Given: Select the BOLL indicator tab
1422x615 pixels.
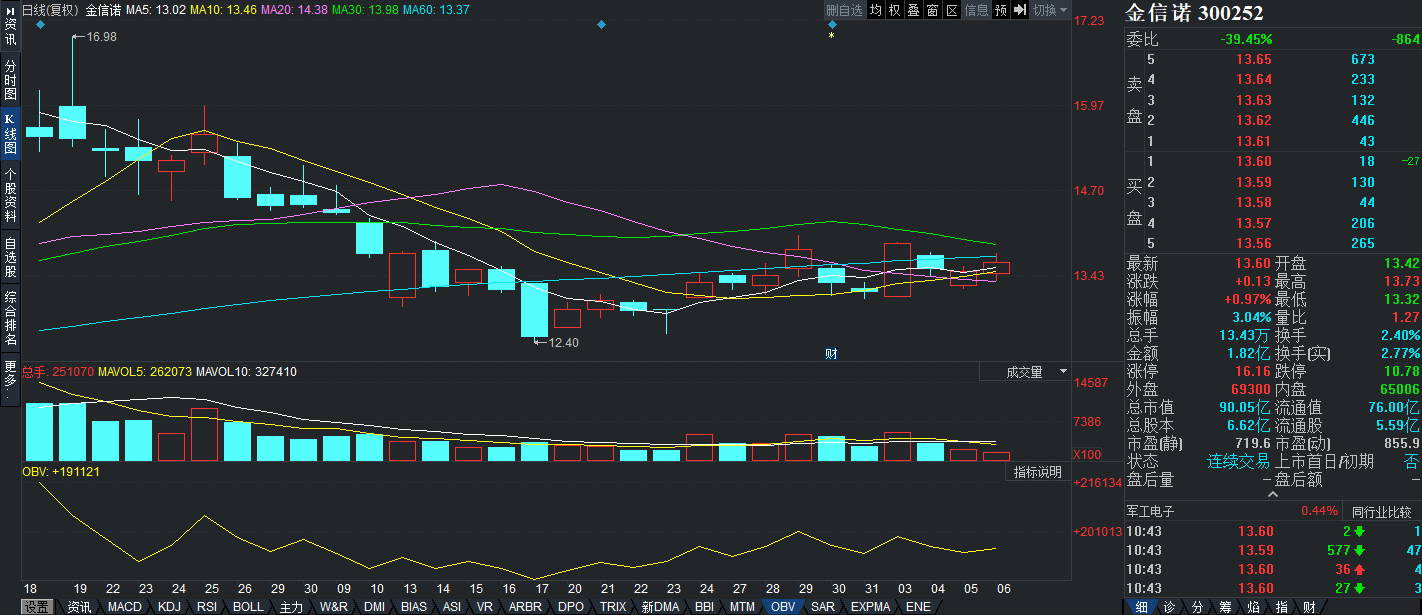Looking at the screenshot, I should coord(248,607).
